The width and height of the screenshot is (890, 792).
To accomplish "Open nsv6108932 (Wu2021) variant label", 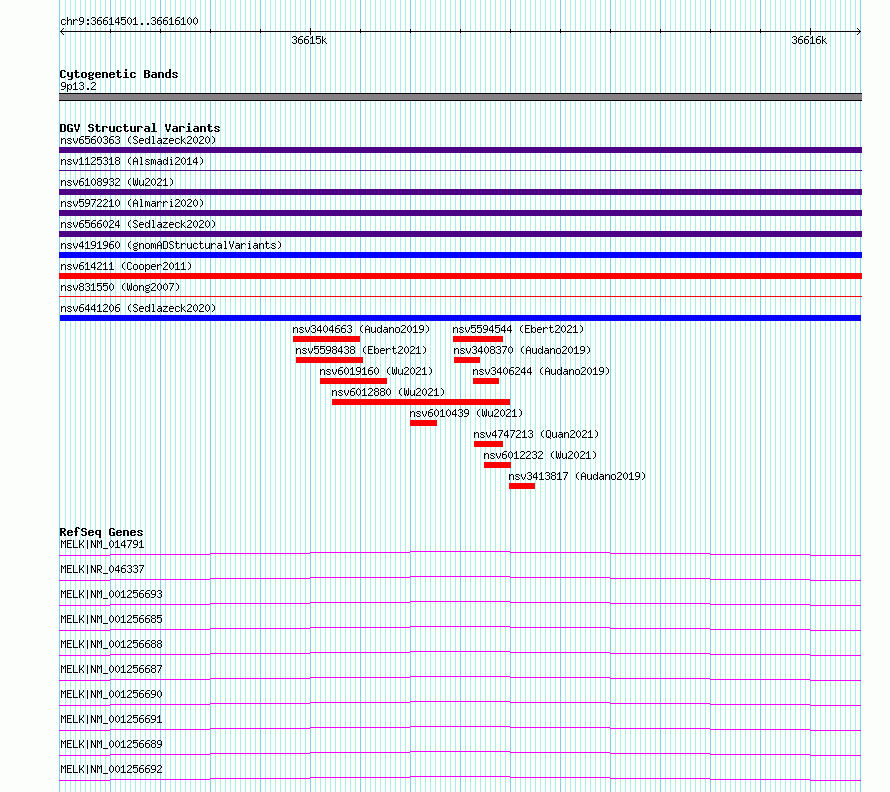I will coord(117,182).
